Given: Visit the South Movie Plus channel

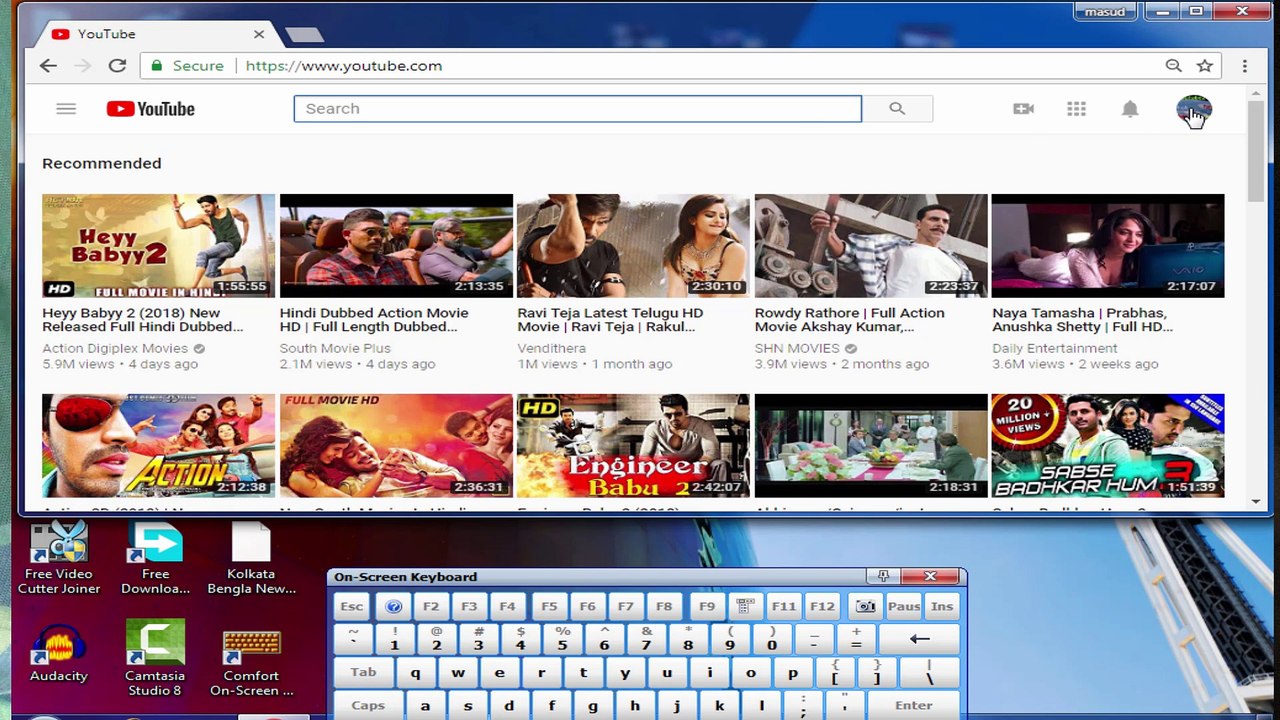Looking at the screenshot, I should click(335, 348).
